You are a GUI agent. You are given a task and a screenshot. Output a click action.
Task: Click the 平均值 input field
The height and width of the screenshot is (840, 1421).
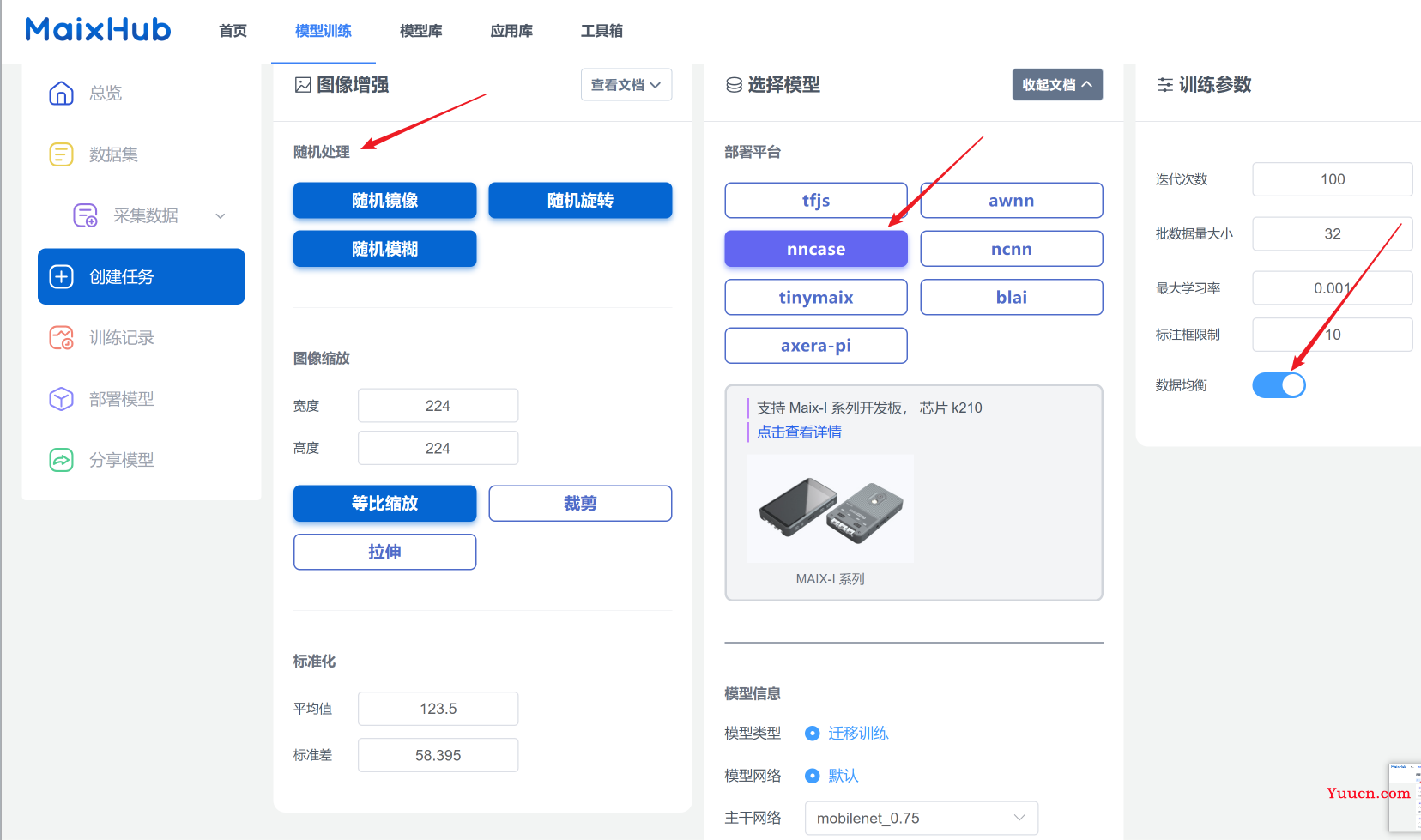click(x=438, y=709)
